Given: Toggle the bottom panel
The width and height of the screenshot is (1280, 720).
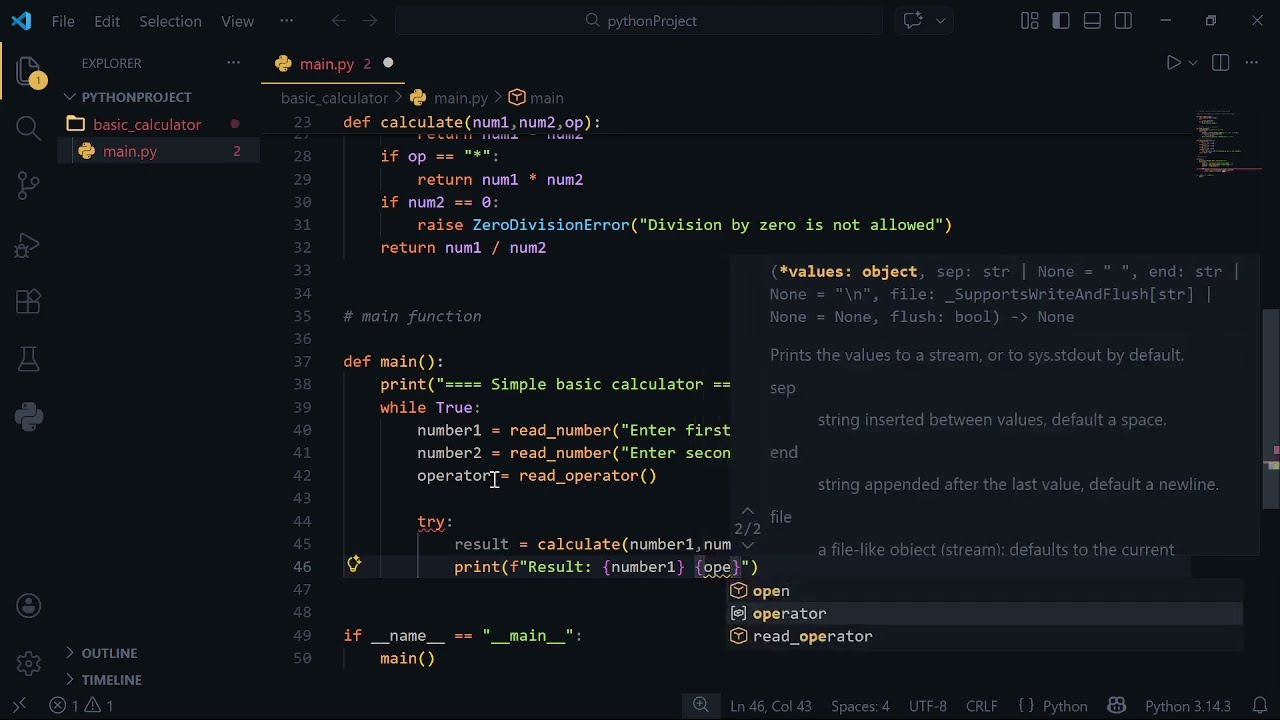Looking at the screenshot, I should [x=1092, y=20].
